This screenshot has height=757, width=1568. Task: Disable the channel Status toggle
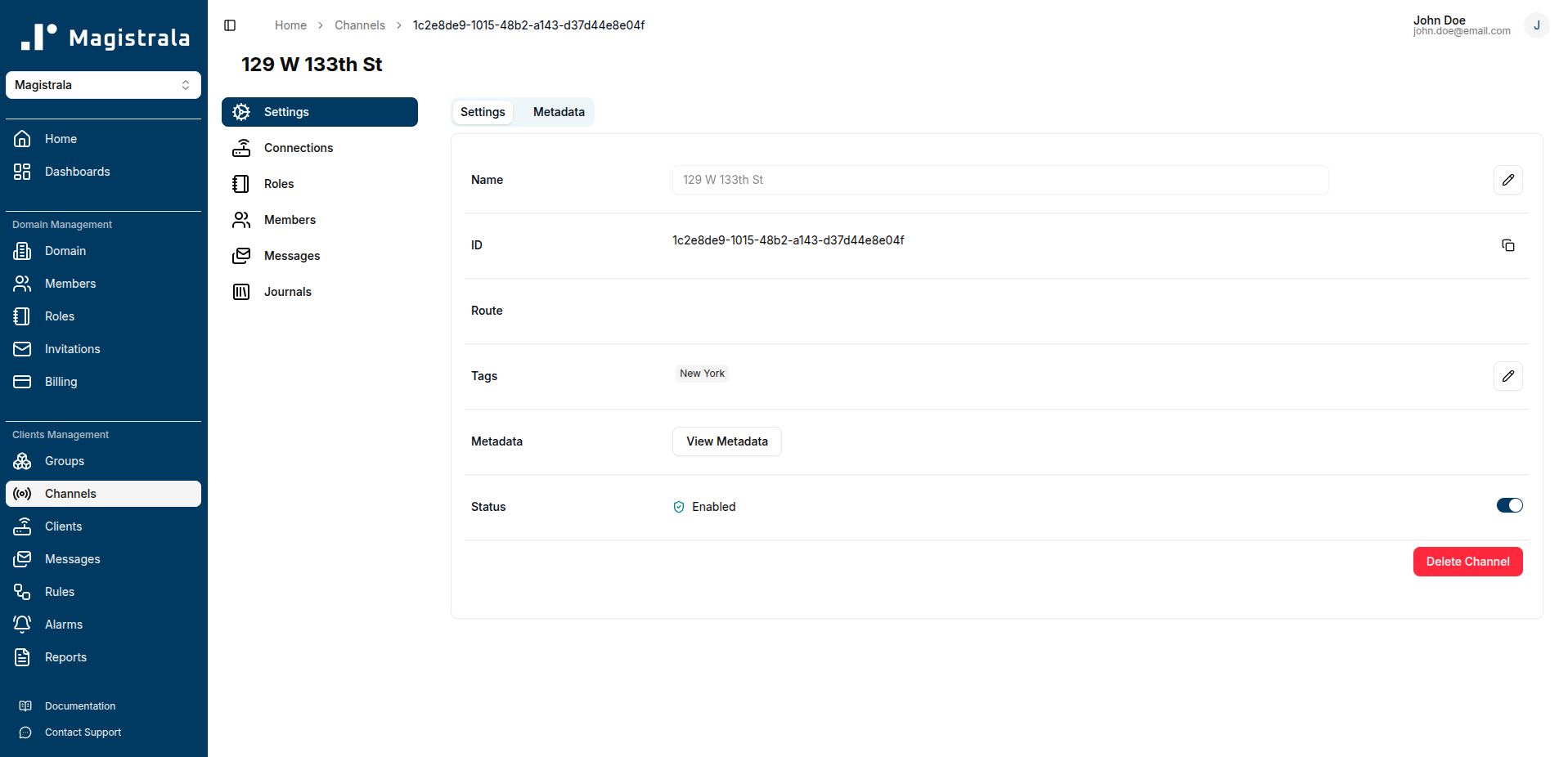1507,505
